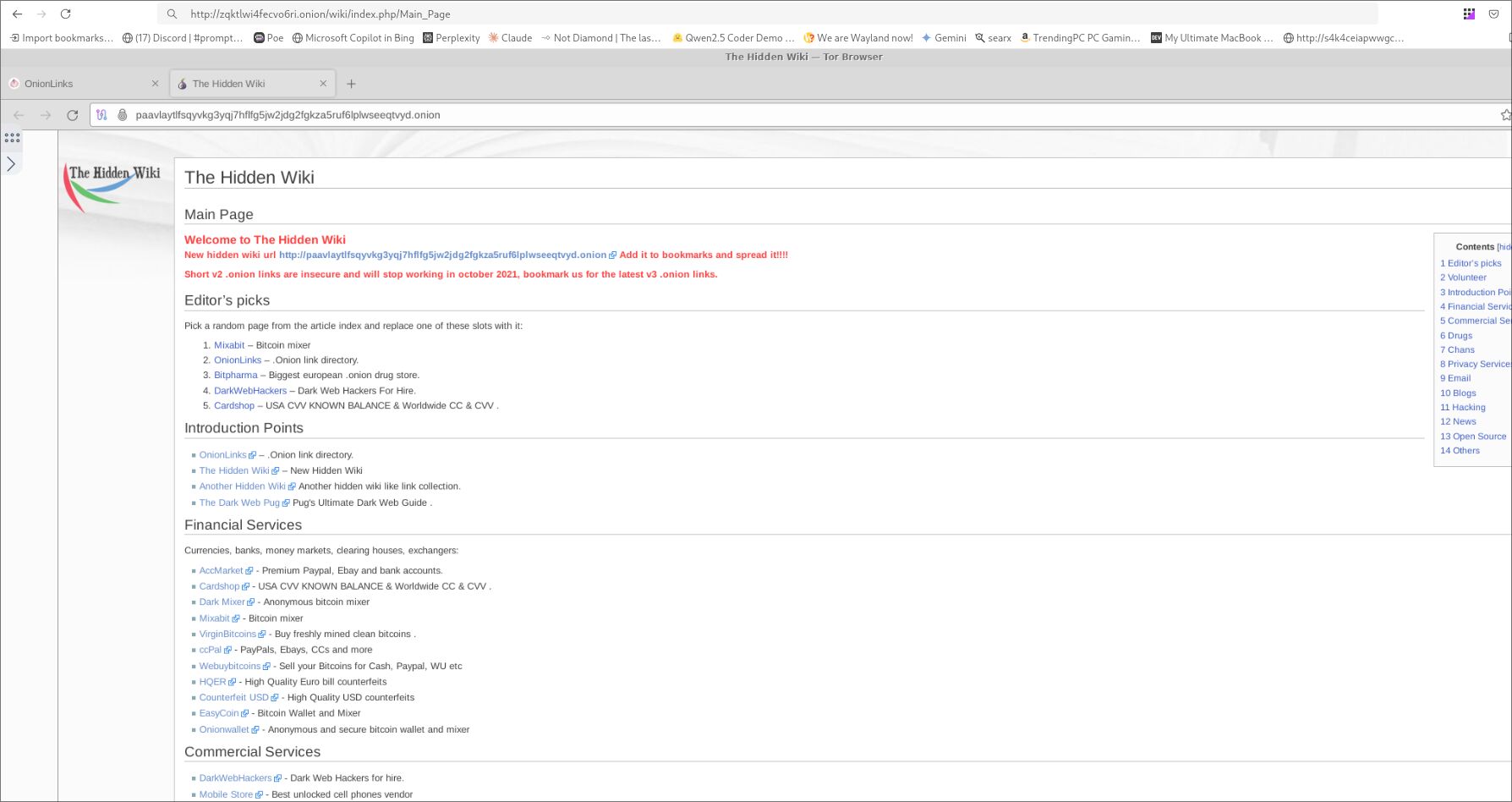Reload The Hidden Wiki page
Viewport: 1512px width, 802px height.
[72, 115]
